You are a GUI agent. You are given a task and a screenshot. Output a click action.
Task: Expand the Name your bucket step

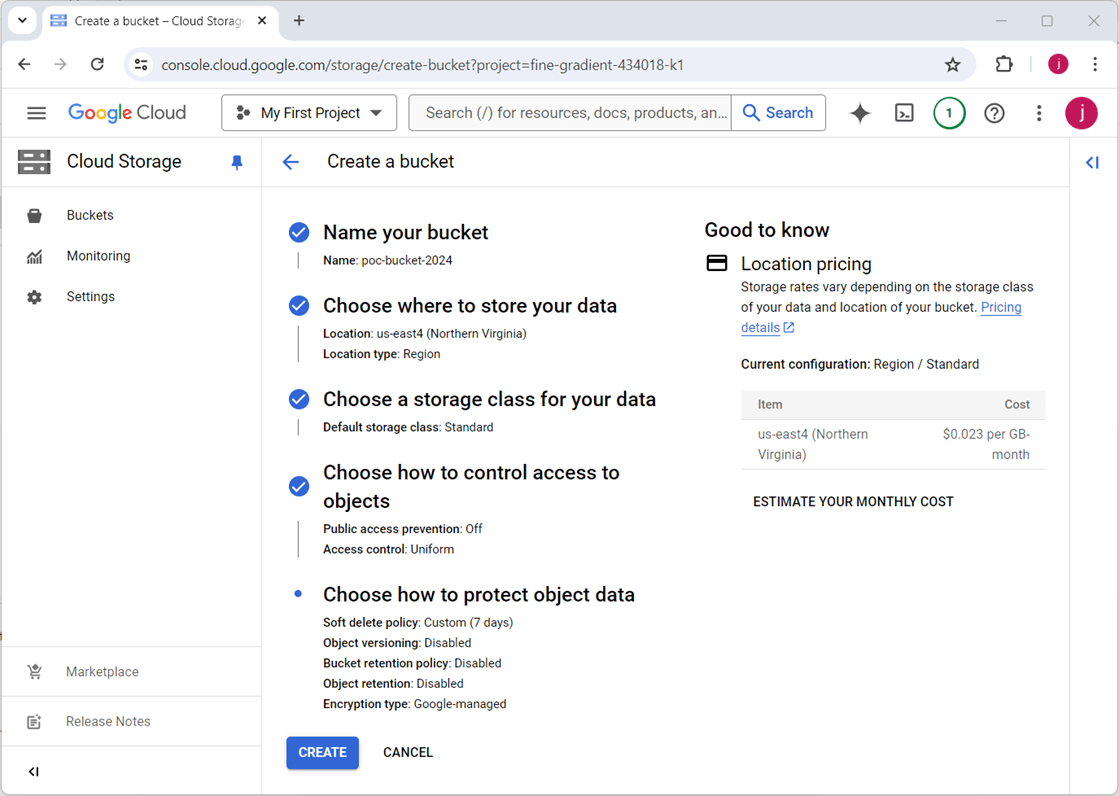405,232
